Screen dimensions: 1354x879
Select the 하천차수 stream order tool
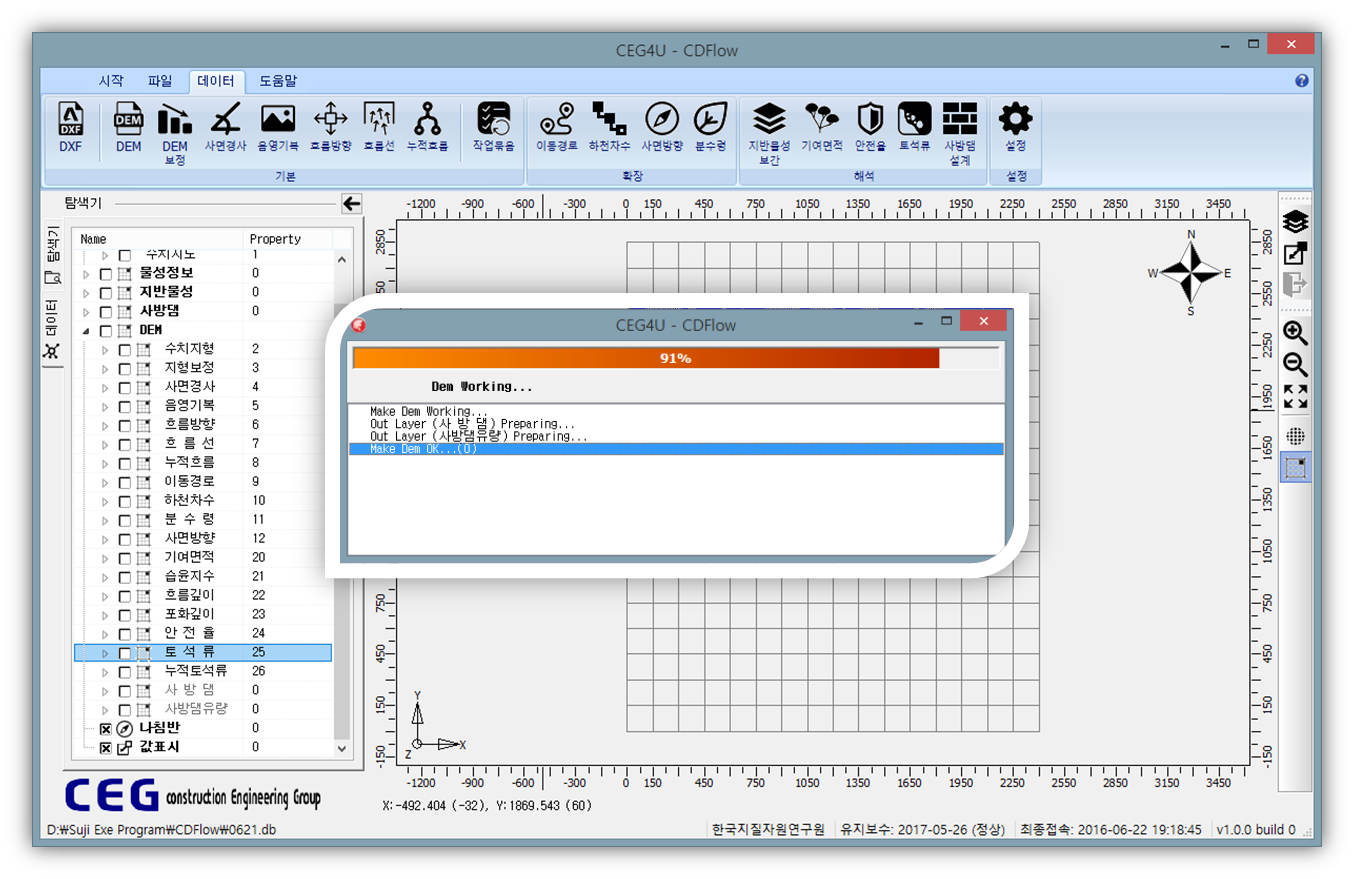click(609, 128)
